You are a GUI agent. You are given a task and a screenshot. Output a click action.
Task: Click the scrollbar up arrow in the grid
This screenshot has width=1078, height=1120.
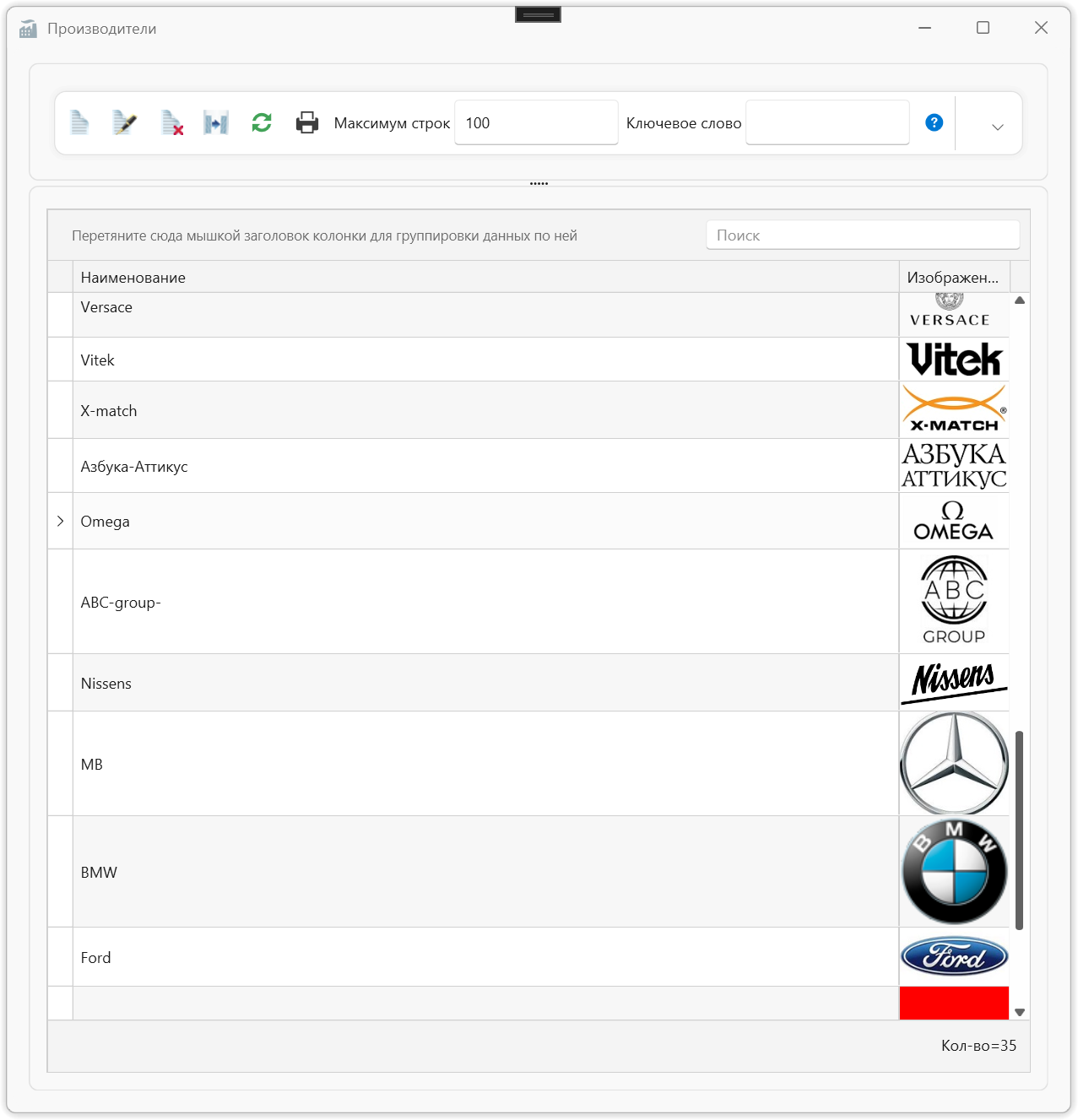(1020, 300)
